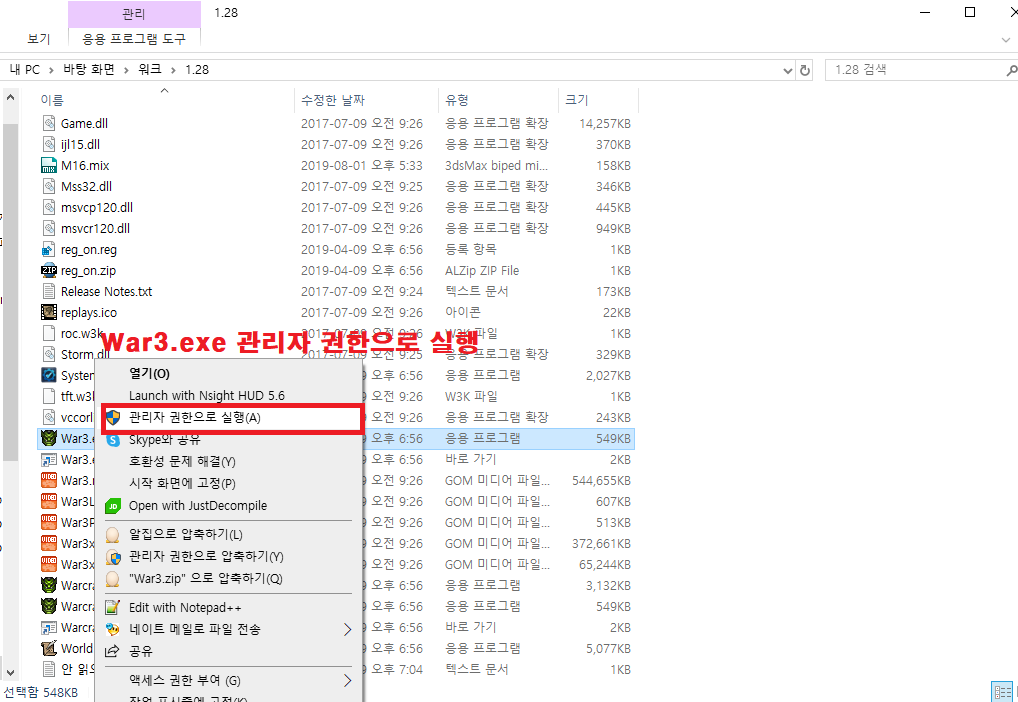Click the Release Notes.txt document icon
This screenshot has width=1018, height=702.
tap(49, 292)
